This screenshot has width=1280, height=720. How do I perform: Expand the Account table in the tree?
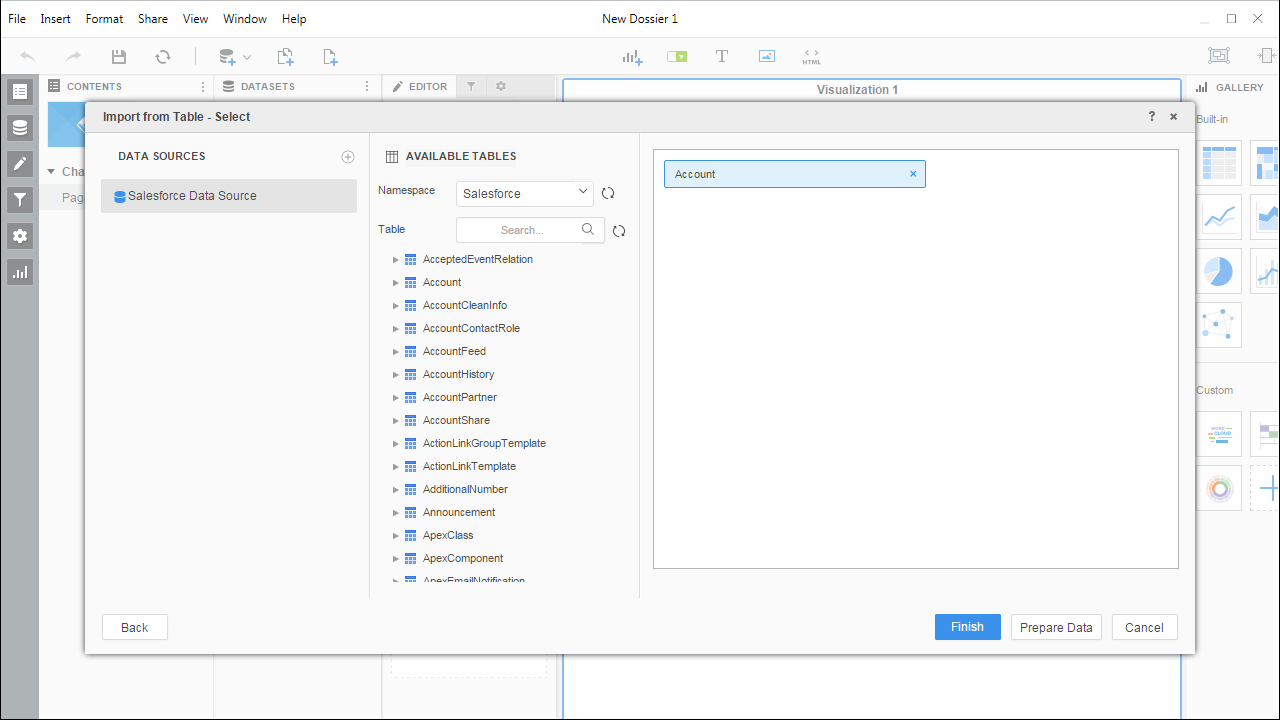click(x=395, y=282)
